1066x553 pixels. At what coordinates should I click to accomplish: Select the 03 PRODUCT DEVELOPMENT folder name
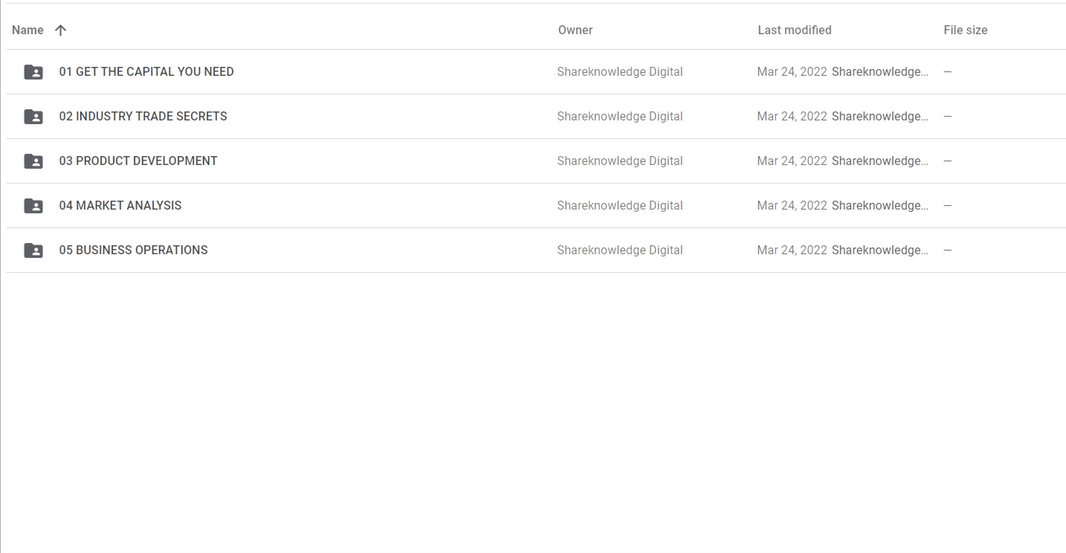(138, 161)
